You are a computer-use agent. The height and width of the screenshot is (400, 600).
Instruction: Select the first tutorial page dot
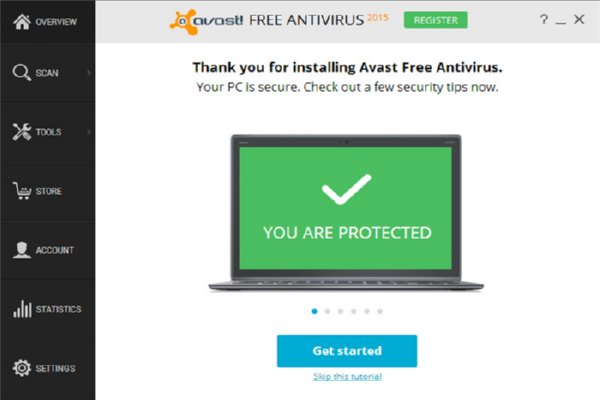click(315, 311)
